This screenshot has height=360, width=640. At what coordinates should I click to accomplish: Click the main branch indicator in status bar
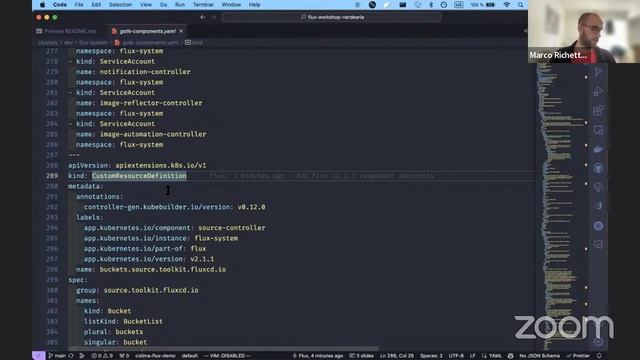[x=57, y=356]
